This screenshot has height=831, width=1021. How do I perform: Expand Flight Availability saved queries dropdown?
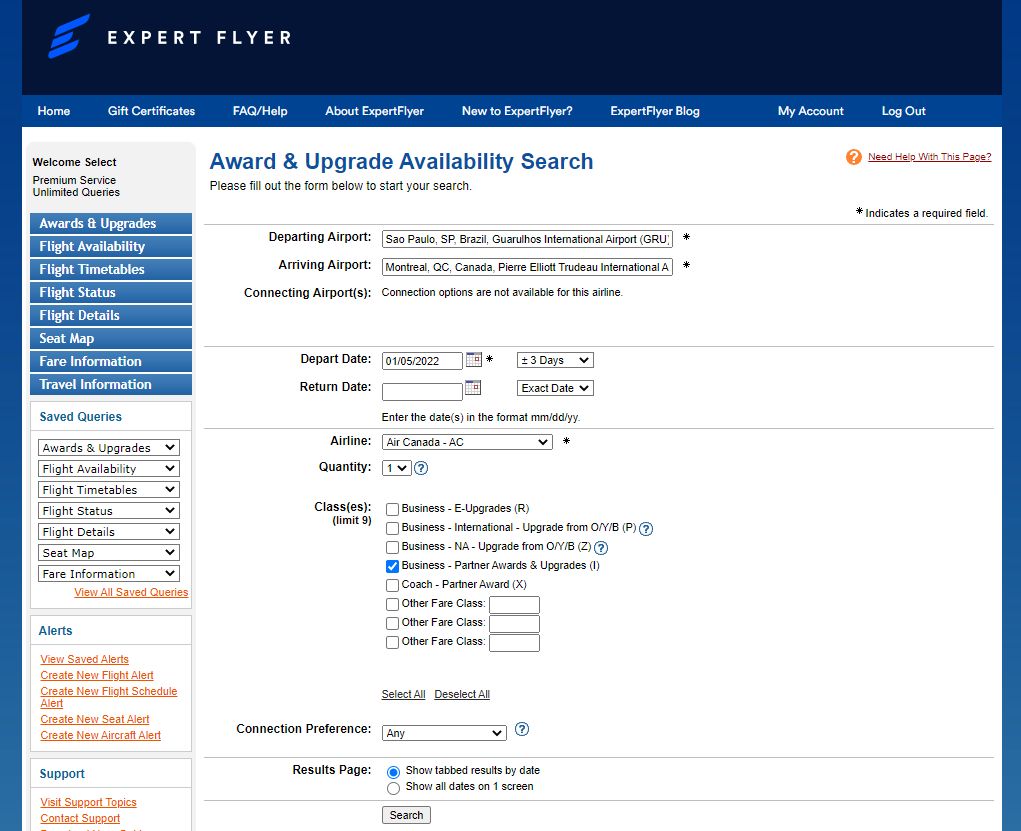(x=109, y=469)
